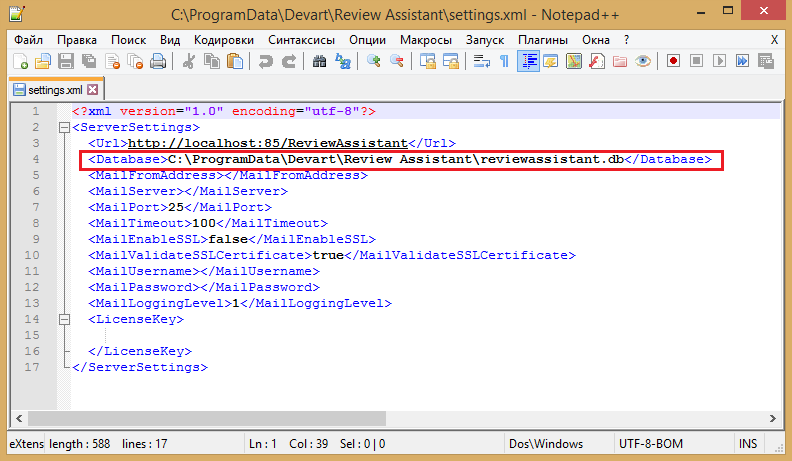Open the Макросы menu
This screenshot has height=461, width=792.
426,40
